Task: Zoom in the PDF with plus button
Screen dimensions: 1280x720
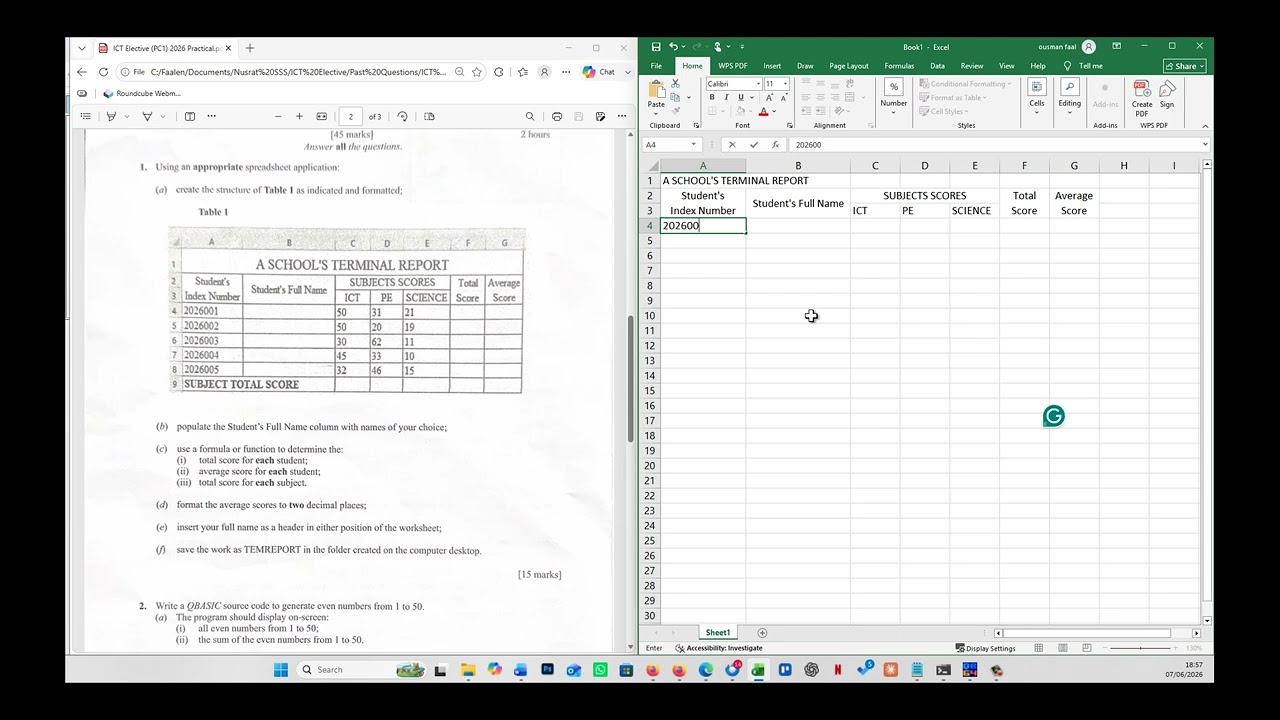Action: pyautogui.click(x=299, y=116)
